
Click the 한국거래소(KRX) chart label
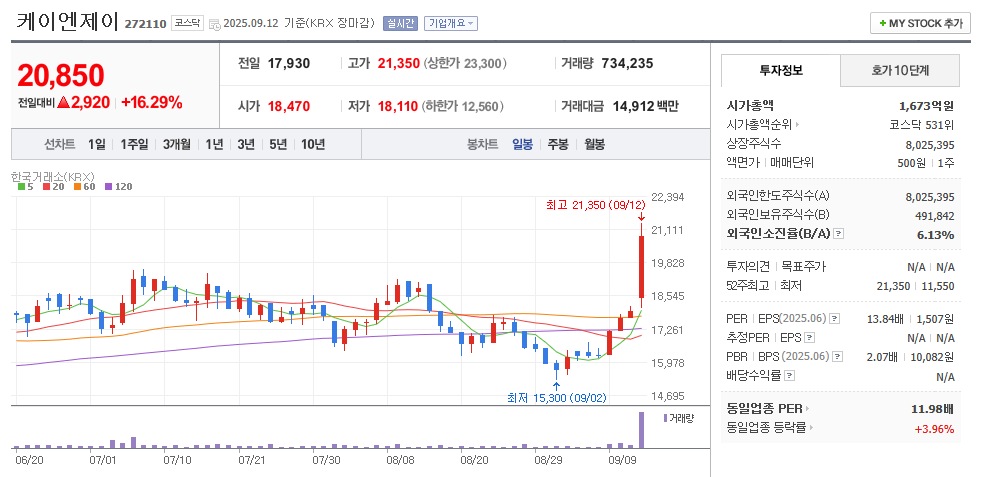52,176
